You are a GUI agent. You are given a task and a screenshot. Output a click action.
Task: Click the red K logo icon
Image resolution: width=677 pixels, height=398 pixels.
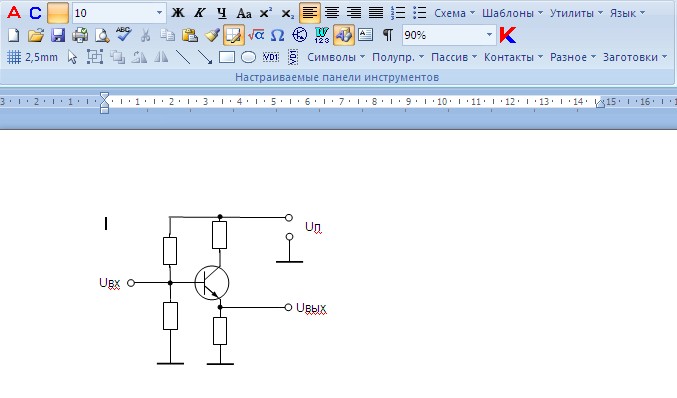point(508,35)
